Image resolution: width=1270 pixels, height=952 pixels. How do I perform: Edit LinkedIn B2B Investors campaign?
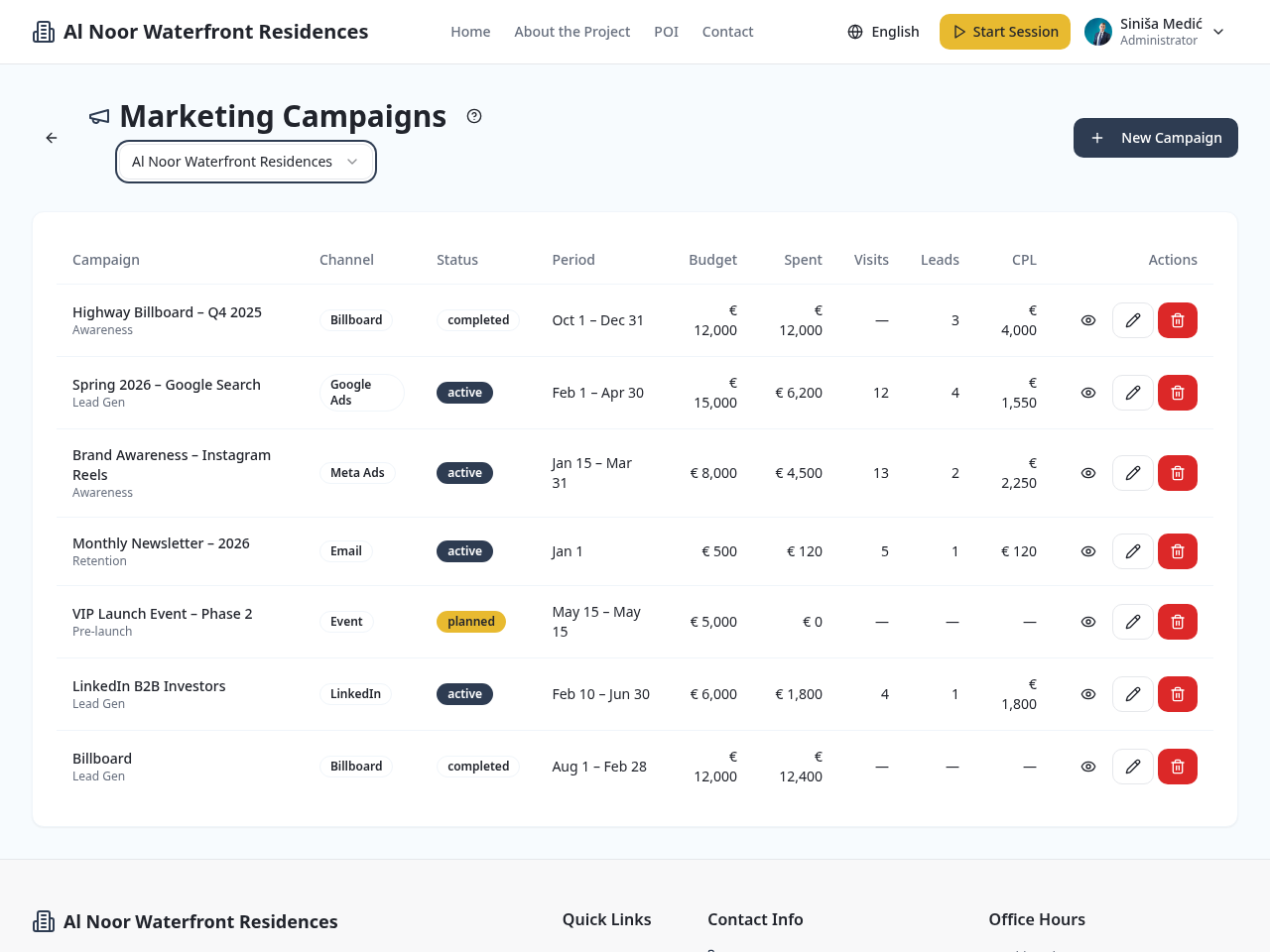1133,694
